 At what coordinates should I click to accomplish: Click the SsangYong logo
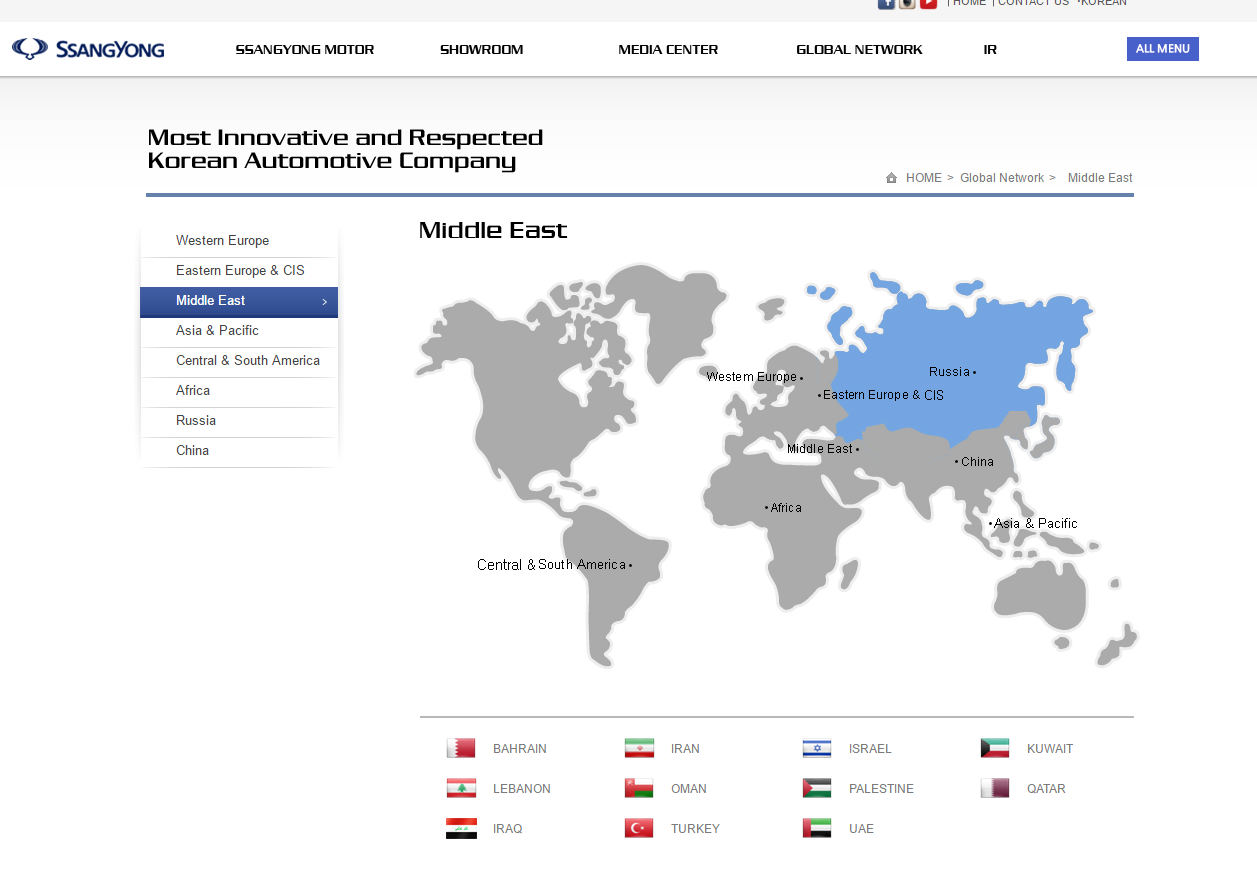coord(88,49)
